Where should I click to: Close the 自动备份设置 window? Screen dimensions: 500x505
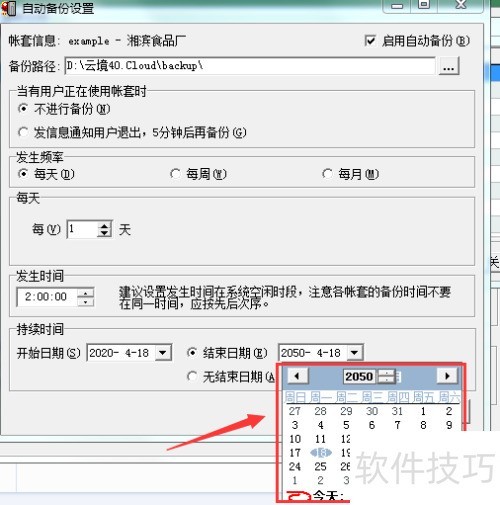461,5
